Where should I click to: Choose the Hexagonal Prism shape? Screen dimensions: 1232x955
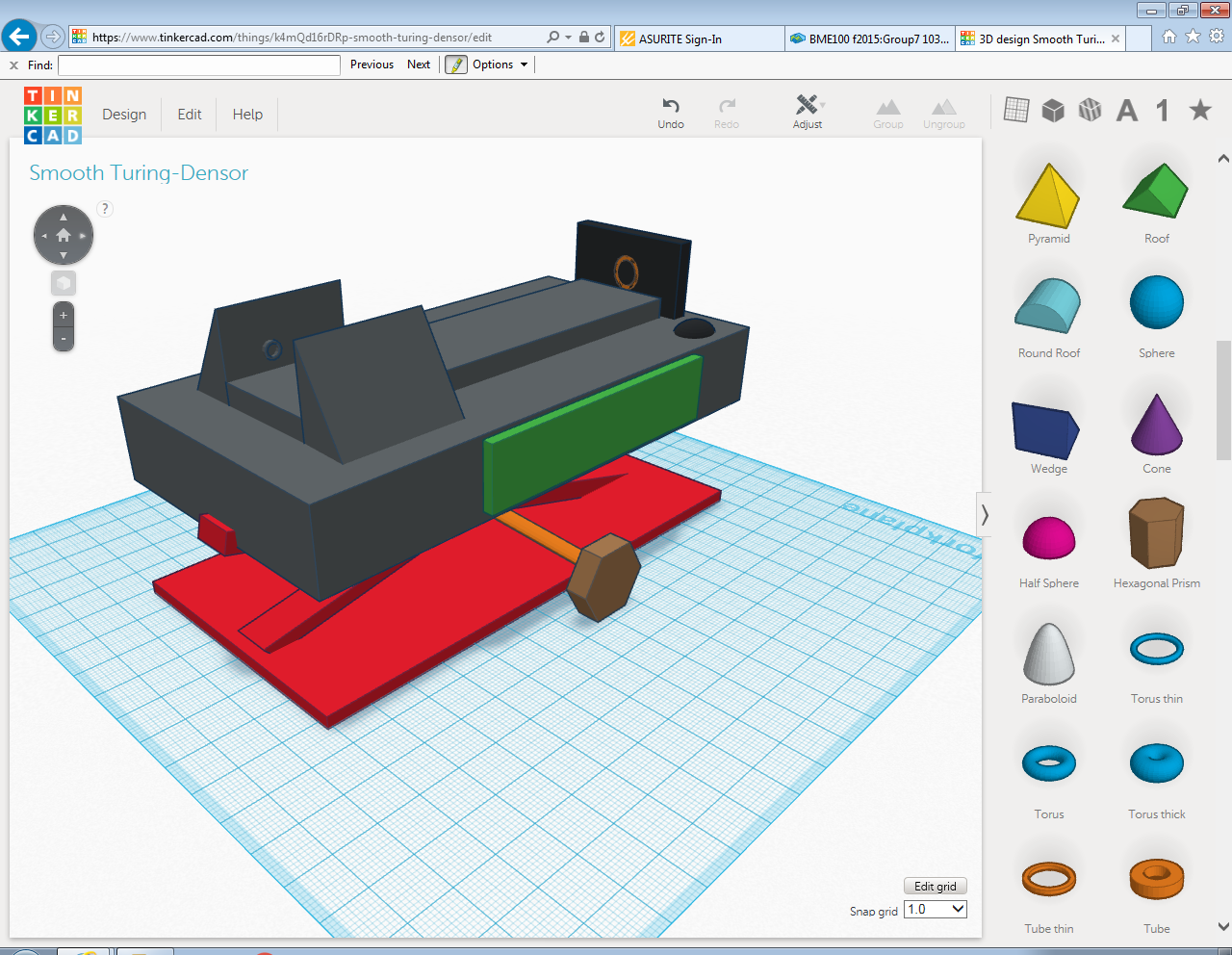tap(1156, 532)
